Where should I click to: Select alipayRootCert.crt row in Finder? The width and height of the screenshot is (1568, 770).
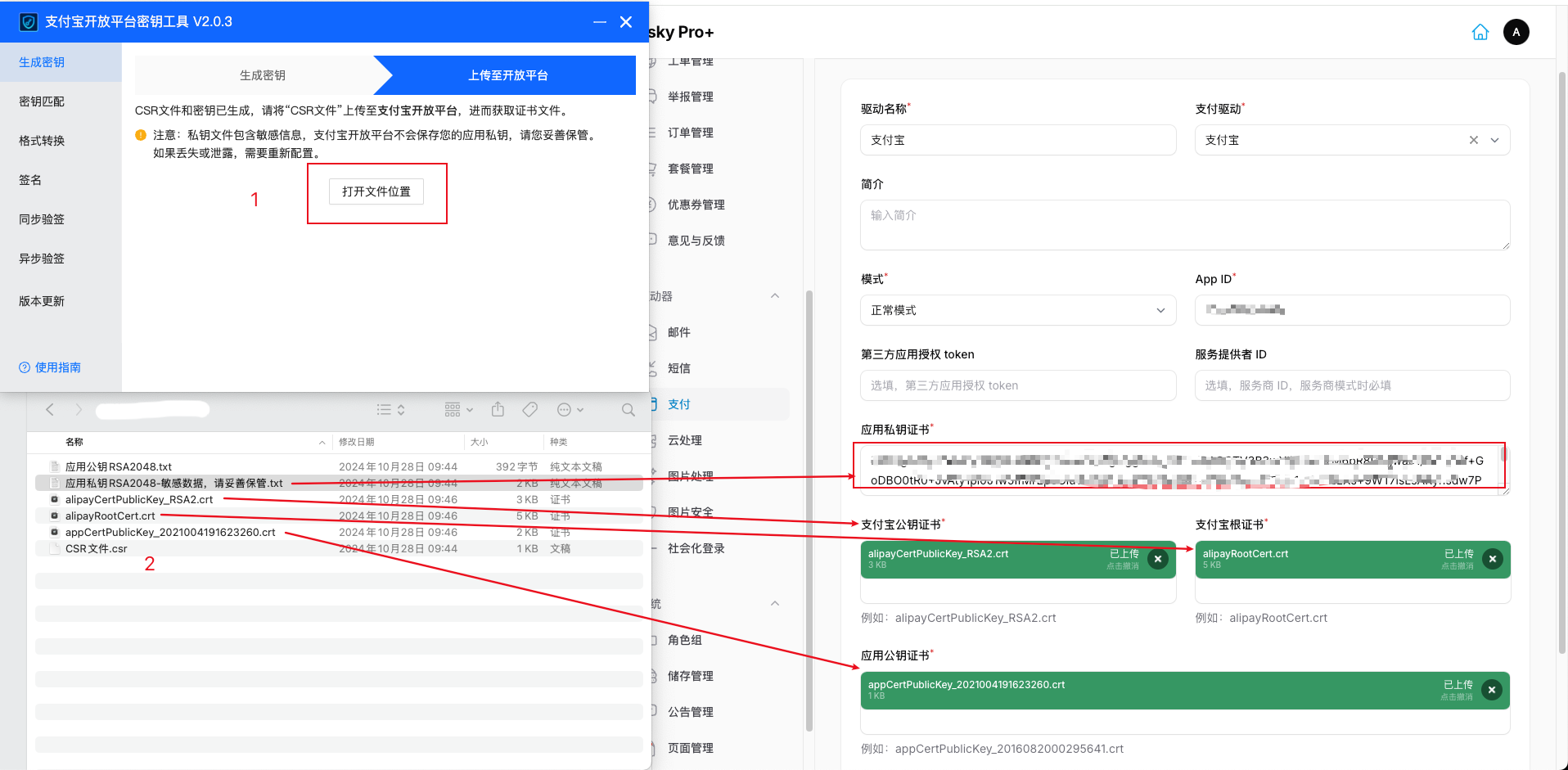click(x=339, y=516)
